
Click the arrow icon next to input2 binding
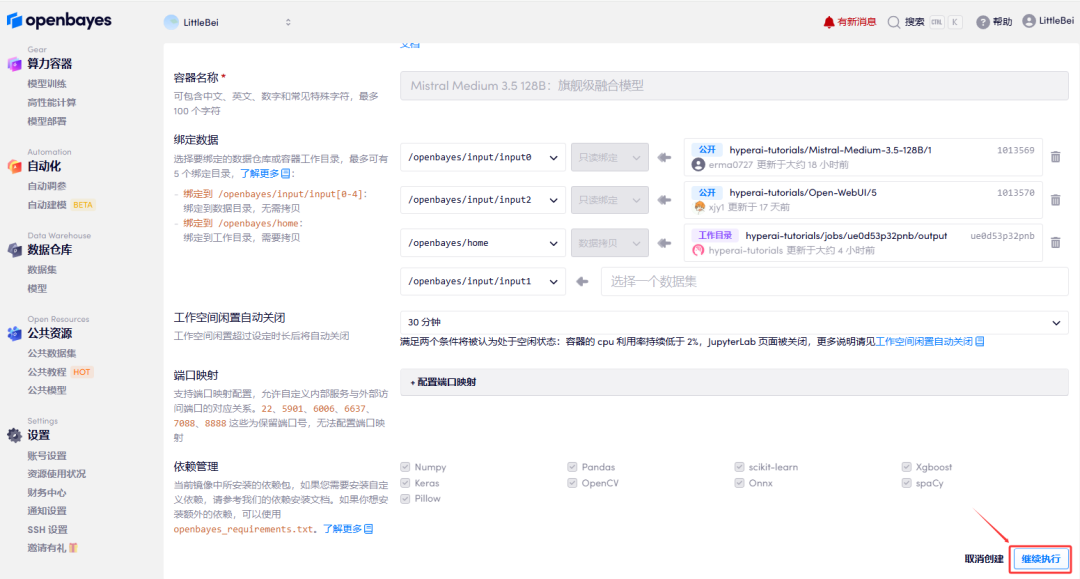(664, 200)
